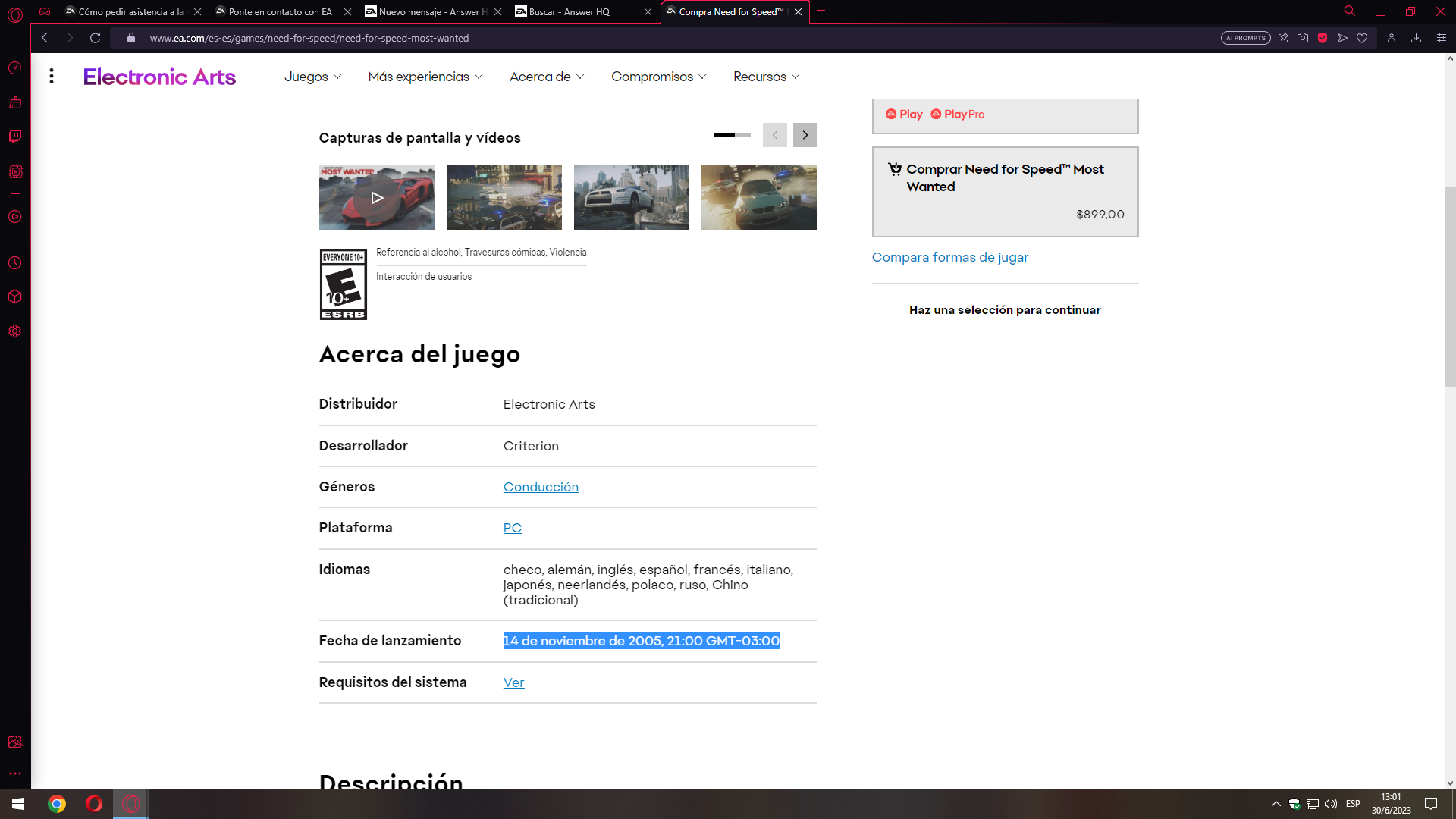This screenshot has height=819, width=1456.
Task: Open the user profile icon
Action: [1392, 38]
